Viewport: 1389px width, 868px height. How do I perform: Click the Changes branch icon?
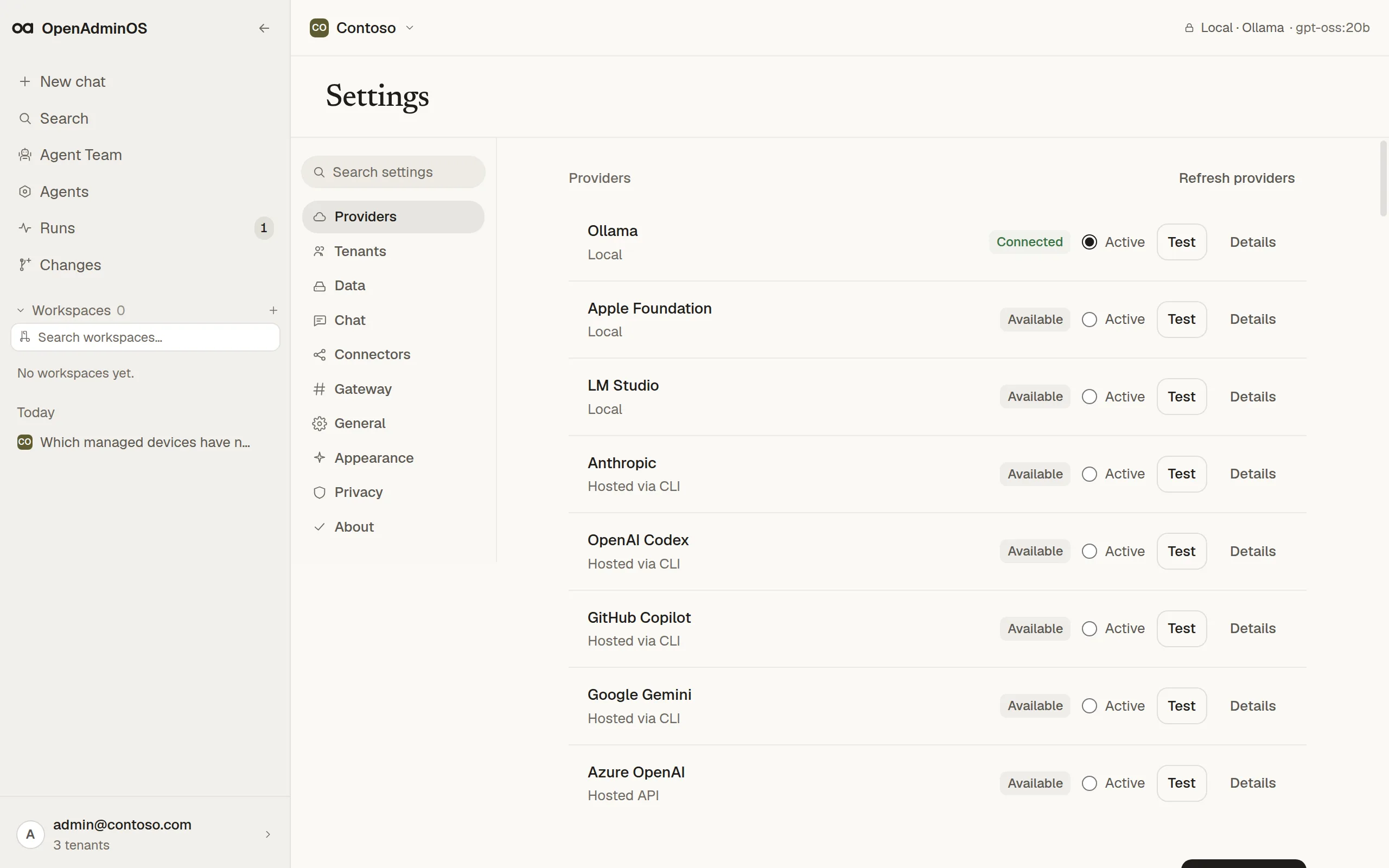coord(24,265)
